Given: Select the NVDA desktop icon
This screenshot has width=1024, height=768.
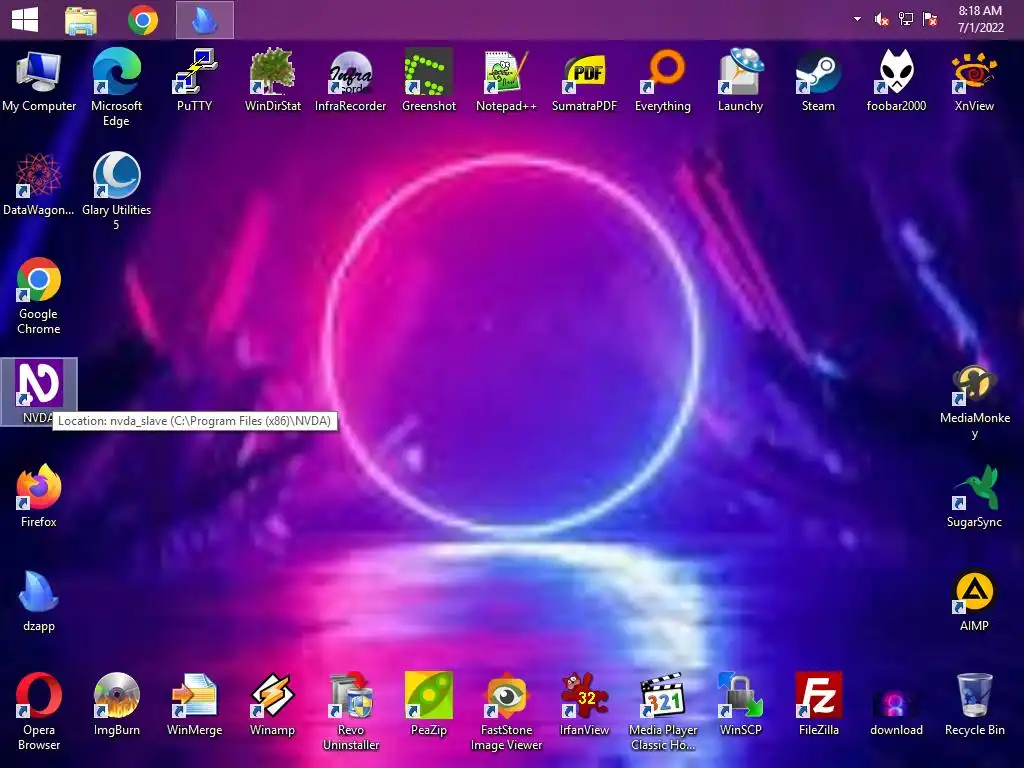Looking at the screenshot, I should (x=39, y=391).
